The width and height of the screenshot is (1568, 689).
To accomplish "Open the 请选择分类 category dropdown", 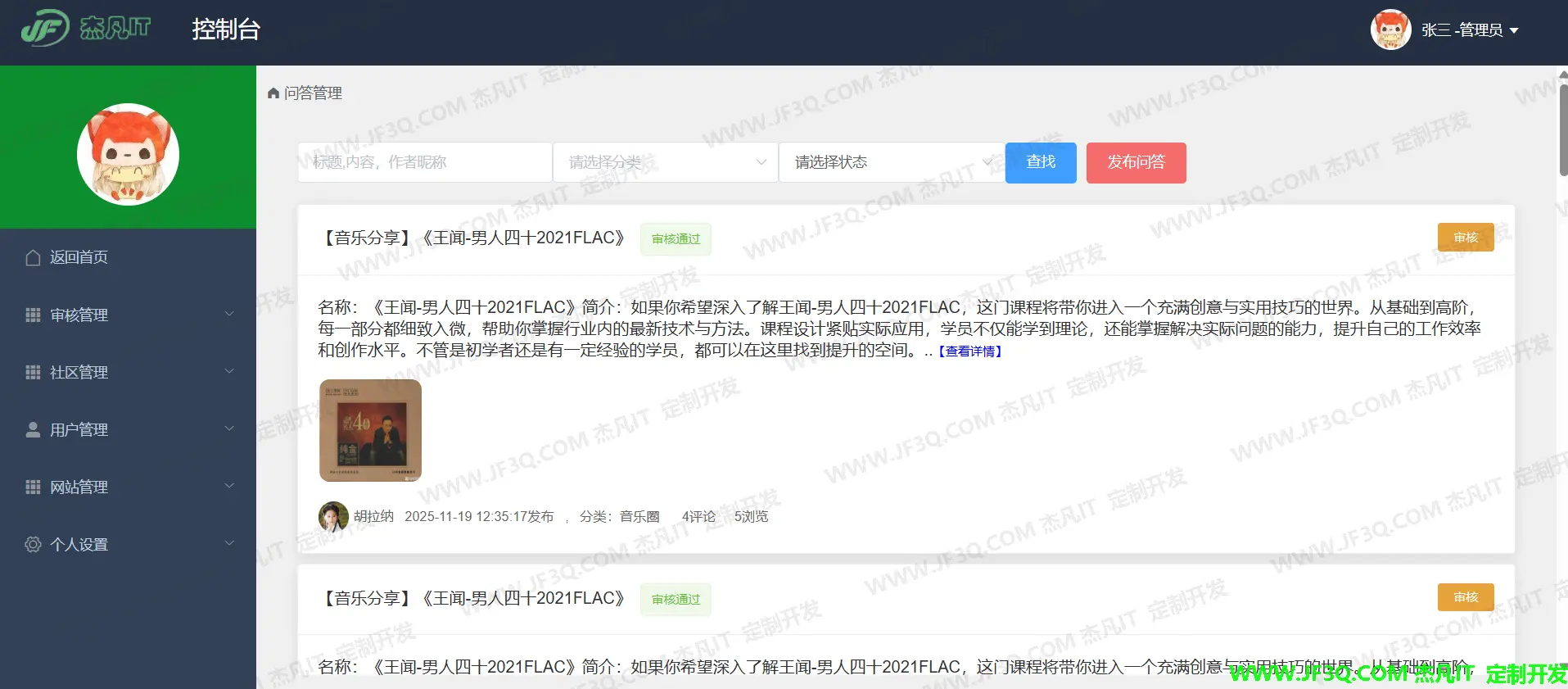I will [665, 162].
